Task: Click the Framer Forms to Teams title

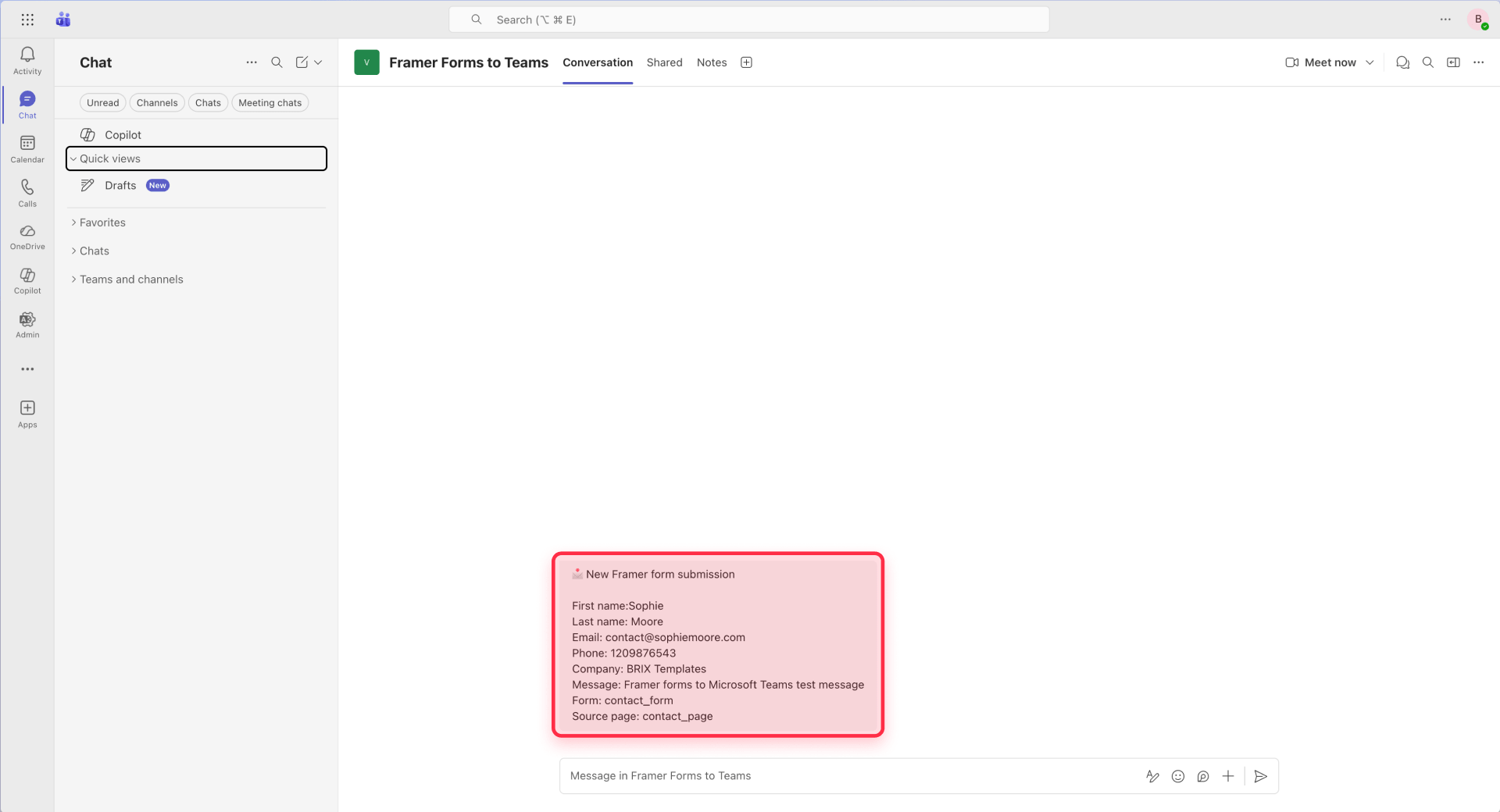Action: pos(469,62)
